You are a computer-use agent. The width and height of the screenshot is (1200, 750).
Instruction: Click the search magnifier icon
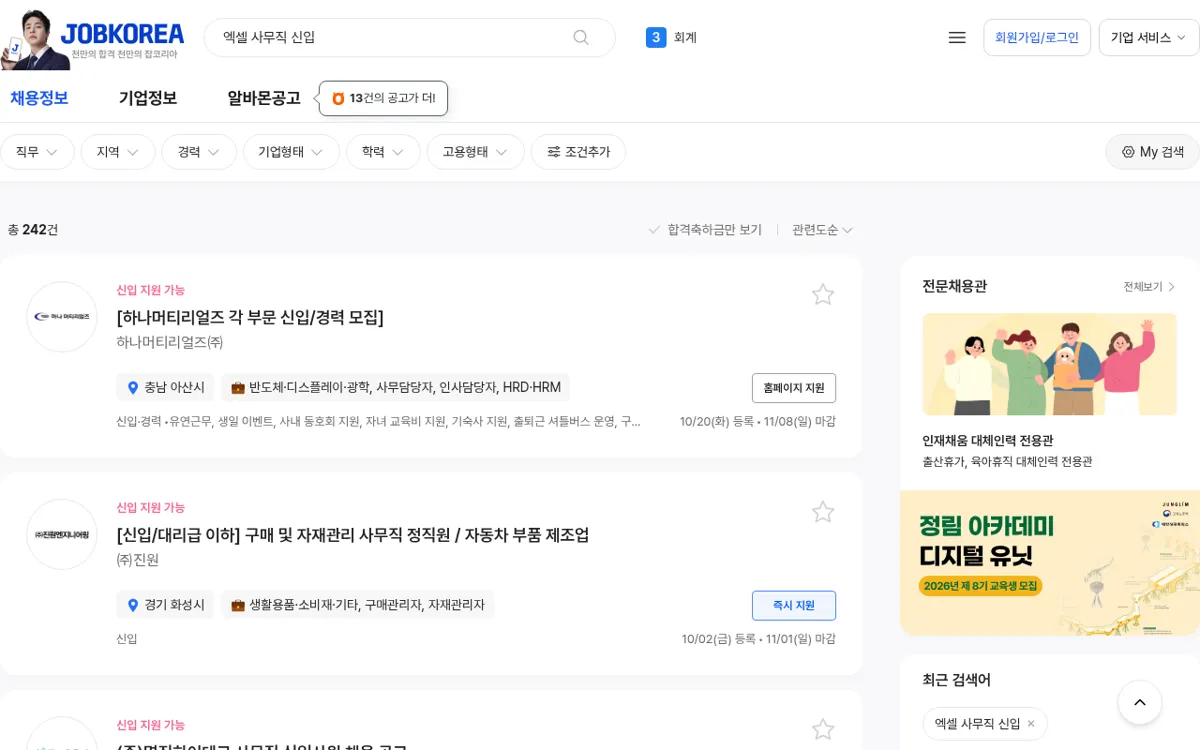581,37
